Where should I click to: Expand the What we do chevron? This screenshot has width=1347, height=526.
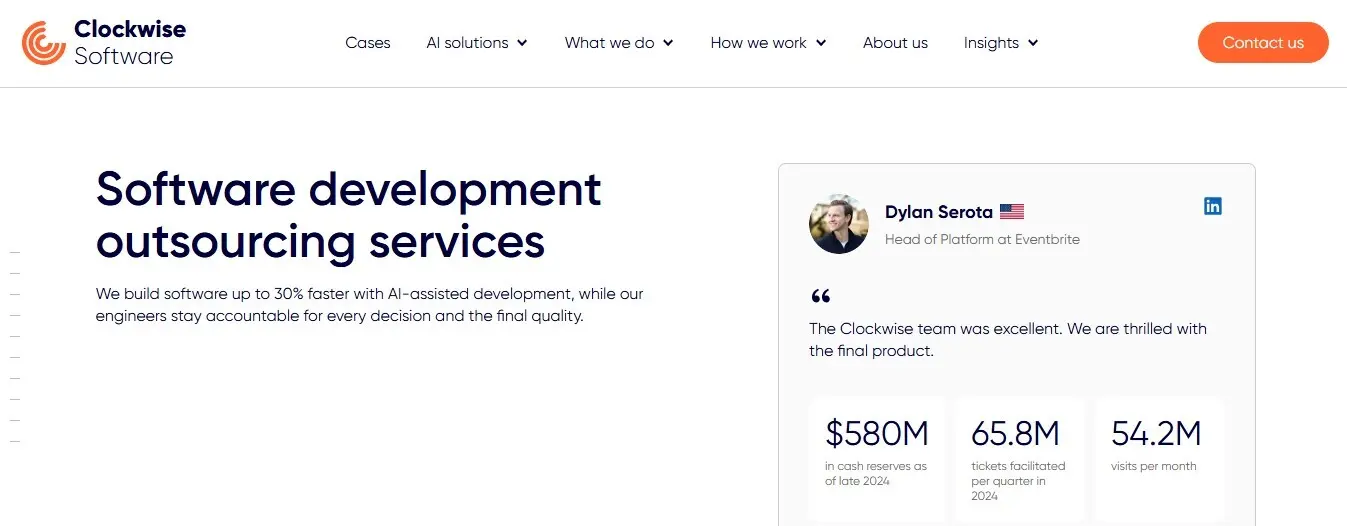668,43
